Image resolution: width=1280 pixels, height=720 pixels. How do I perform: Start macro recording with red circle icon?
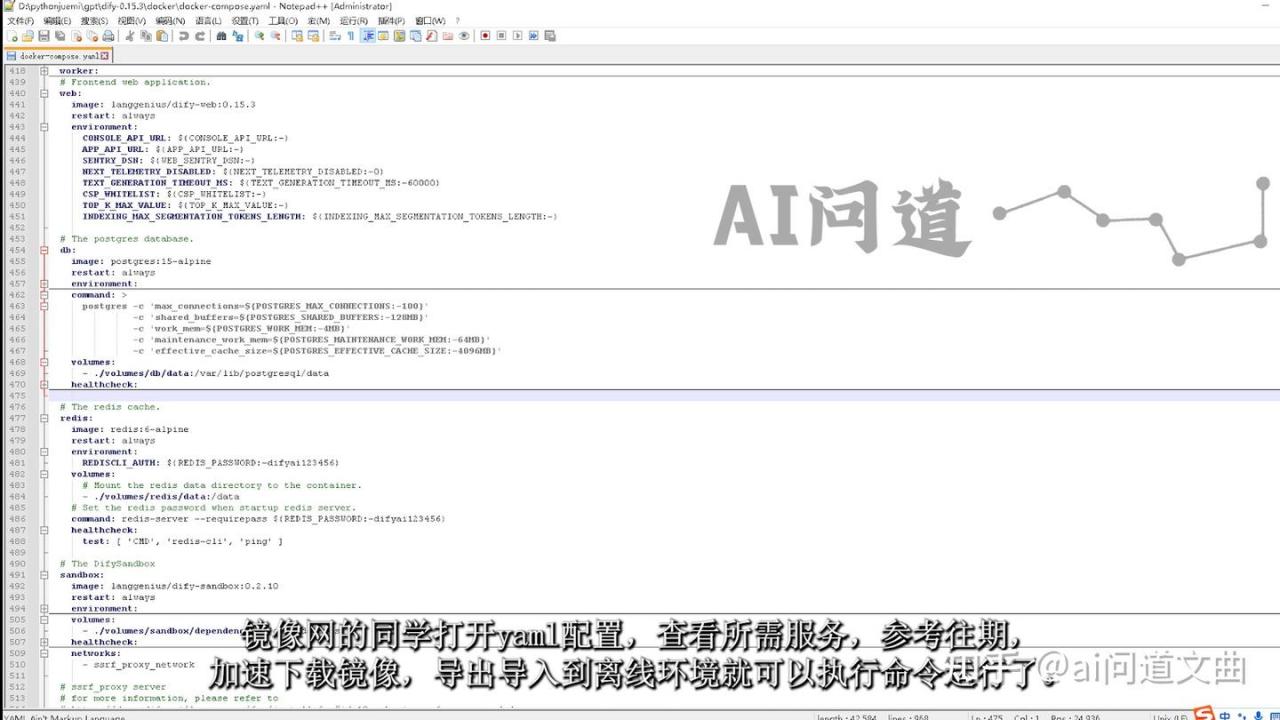coord(485,36)
